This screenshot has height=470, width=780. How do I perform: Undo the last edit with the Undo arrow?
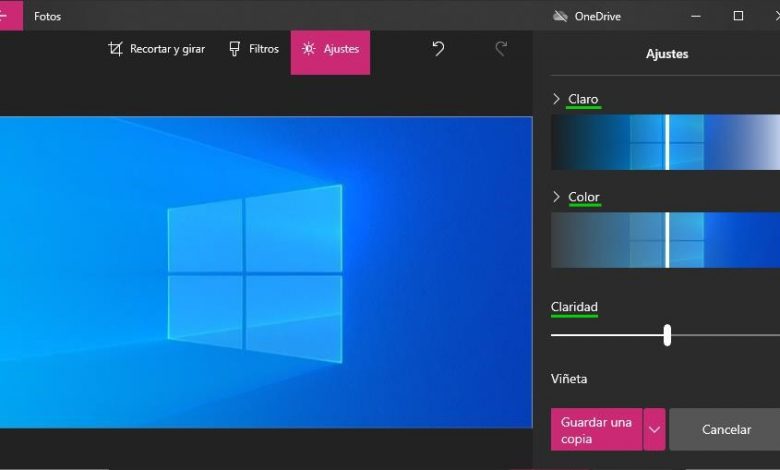(438, 49)
